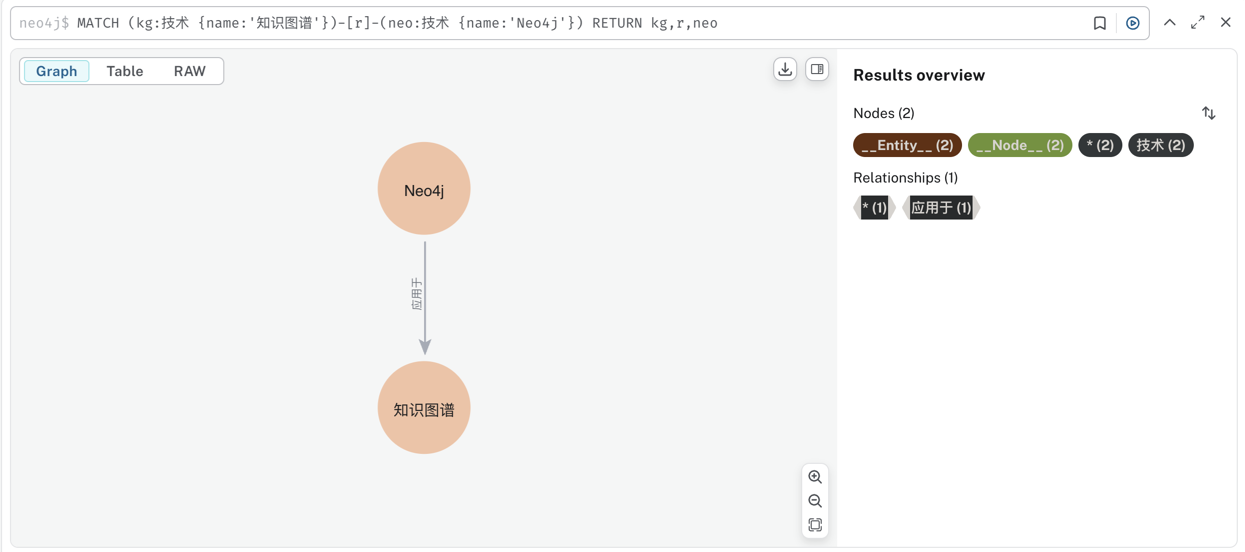
Task: Switch to the RAW view tab
Action: pos(189,71)
